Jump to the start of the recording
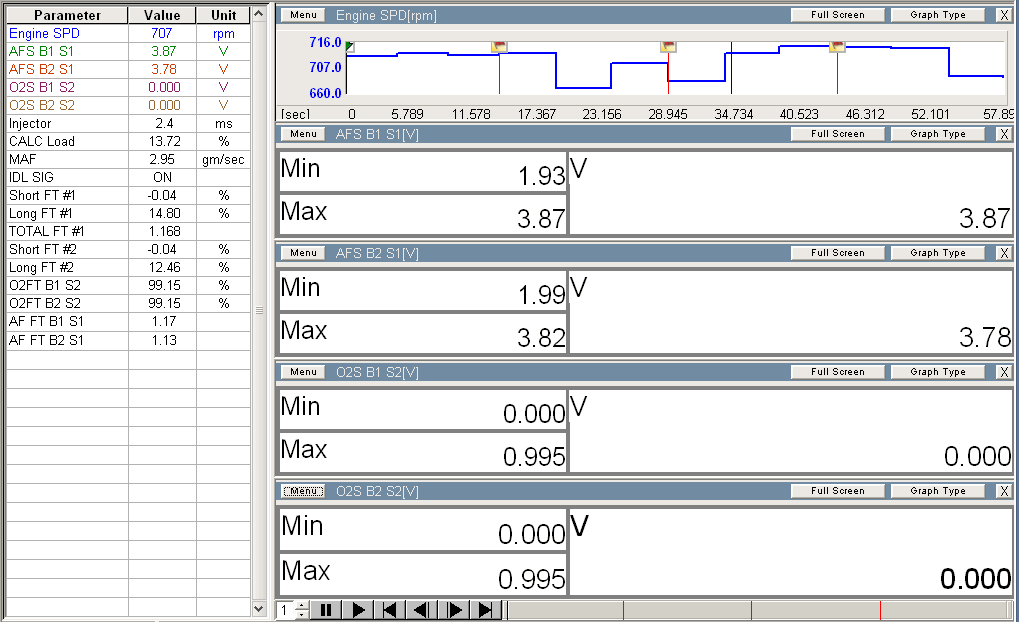This screenshot has width=1019, height=622. (390, 610)
